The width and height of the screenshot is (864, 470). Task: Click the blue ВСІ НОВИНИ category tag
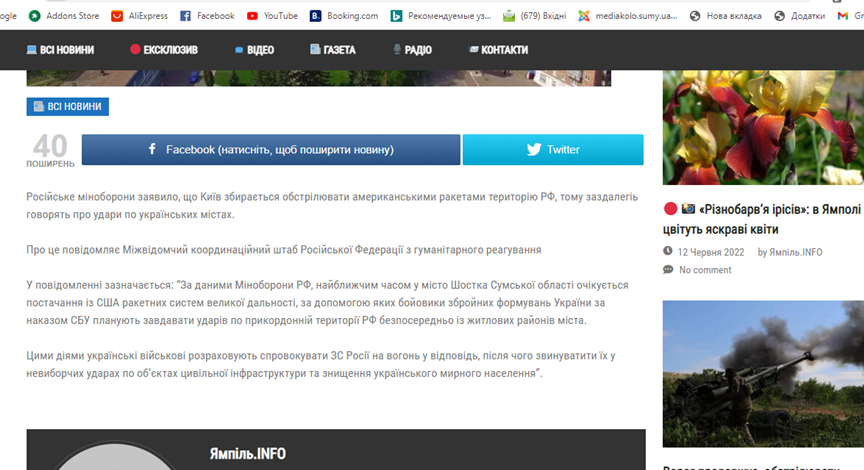pos(68,106)
